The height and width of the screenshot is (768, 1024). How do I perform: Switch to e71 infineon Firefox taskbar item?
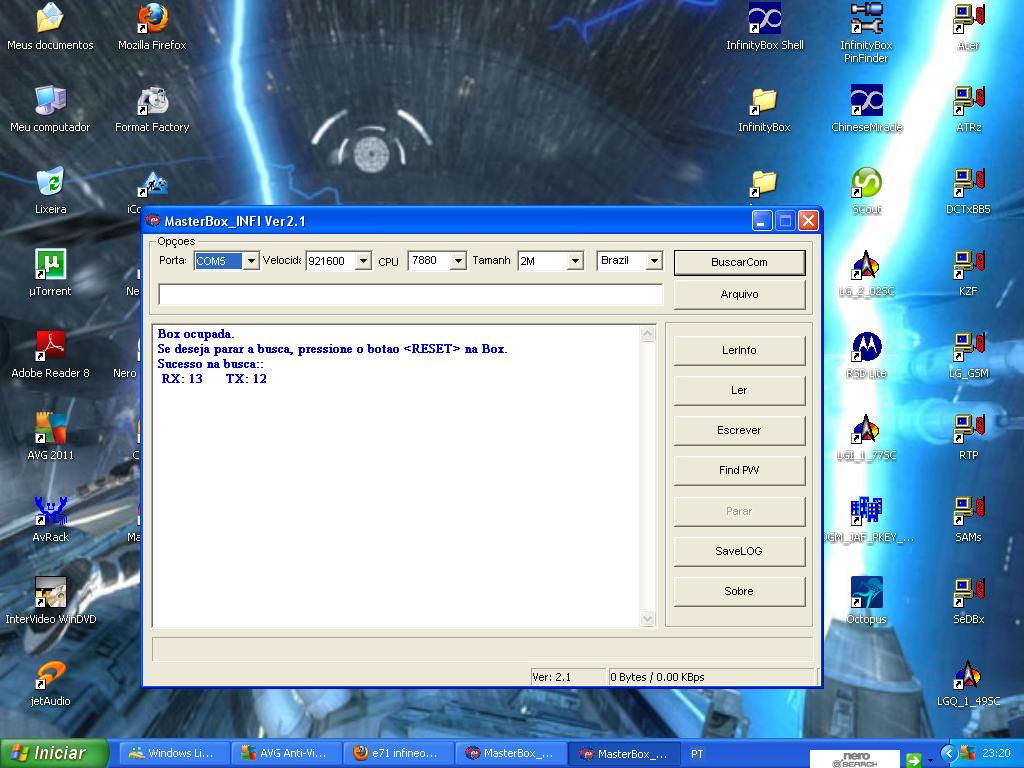(398, 753)
